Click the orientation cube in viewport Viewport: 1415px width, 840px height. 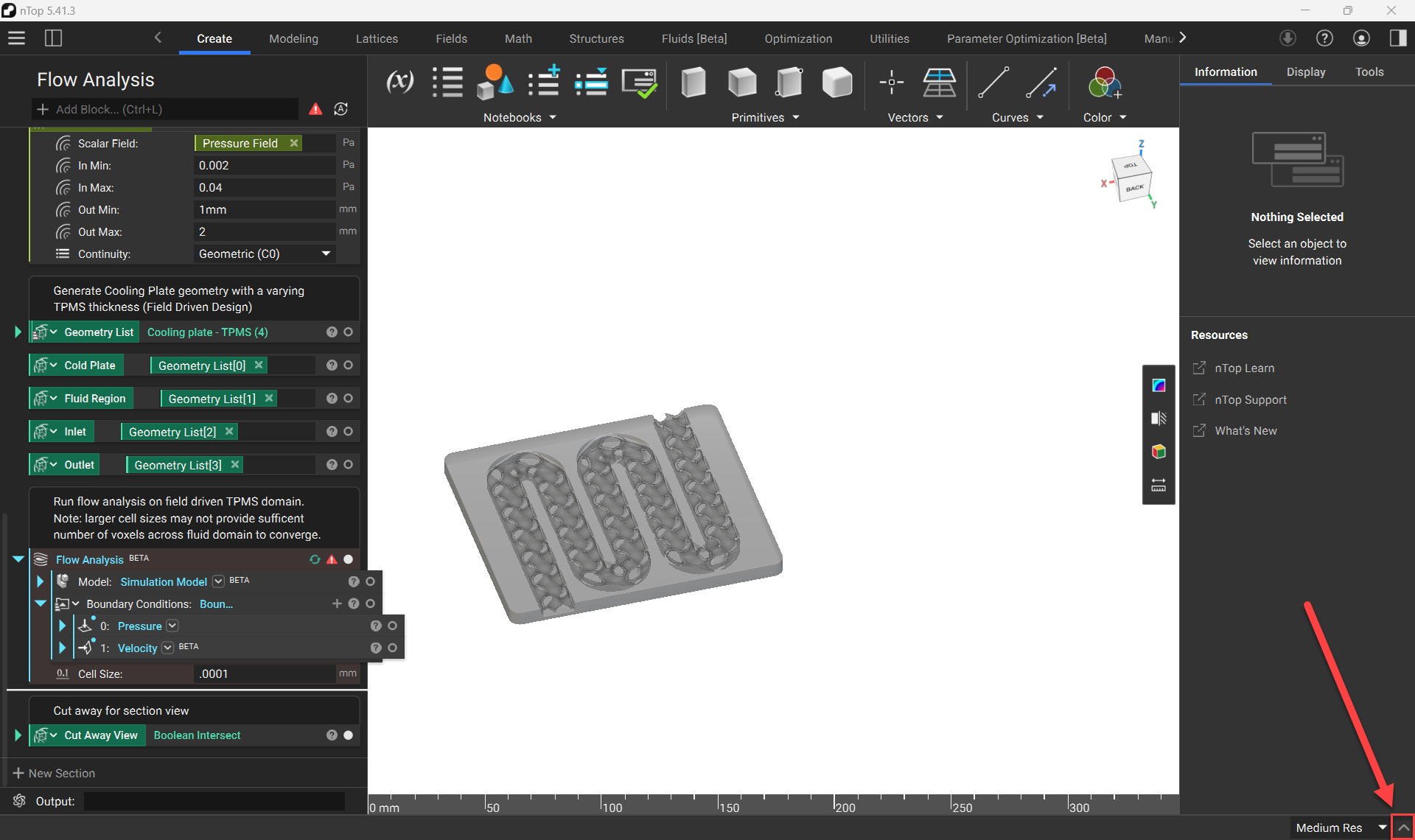coord(1131,178)
